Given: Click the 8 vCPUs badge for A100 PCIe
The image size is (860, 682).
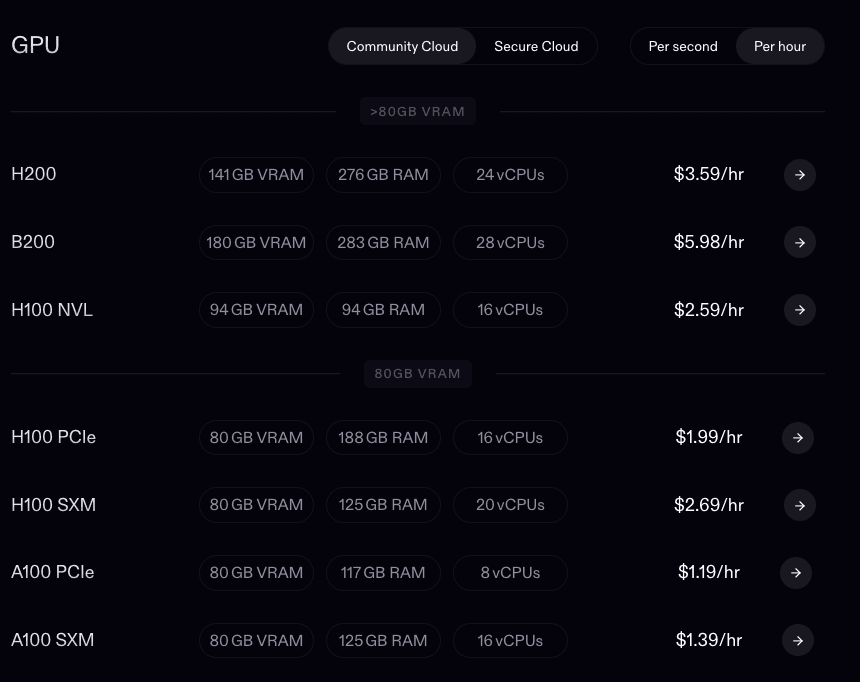Looking at the screenshot, I should click(510, 573).
